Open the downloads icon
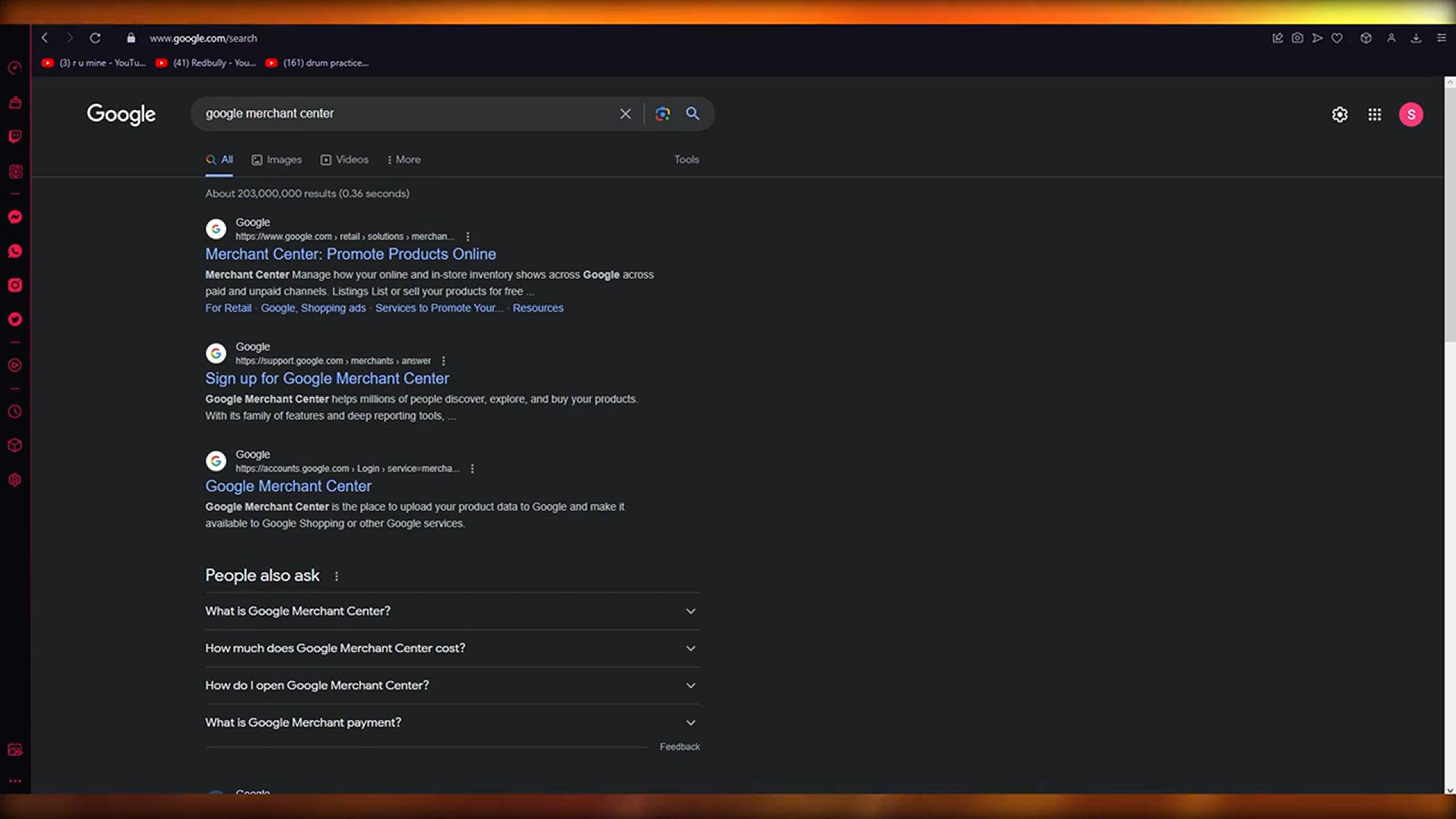The height and width of the screenshot is (819, 1456). (1416, 38)
